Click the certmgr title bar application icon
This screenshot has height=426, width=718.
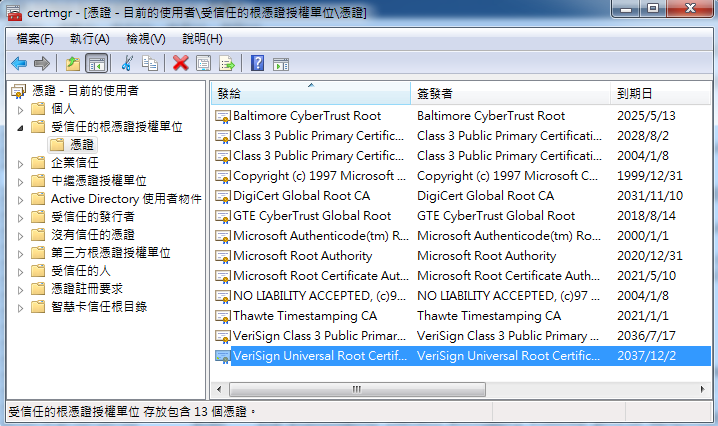point(14,13)
